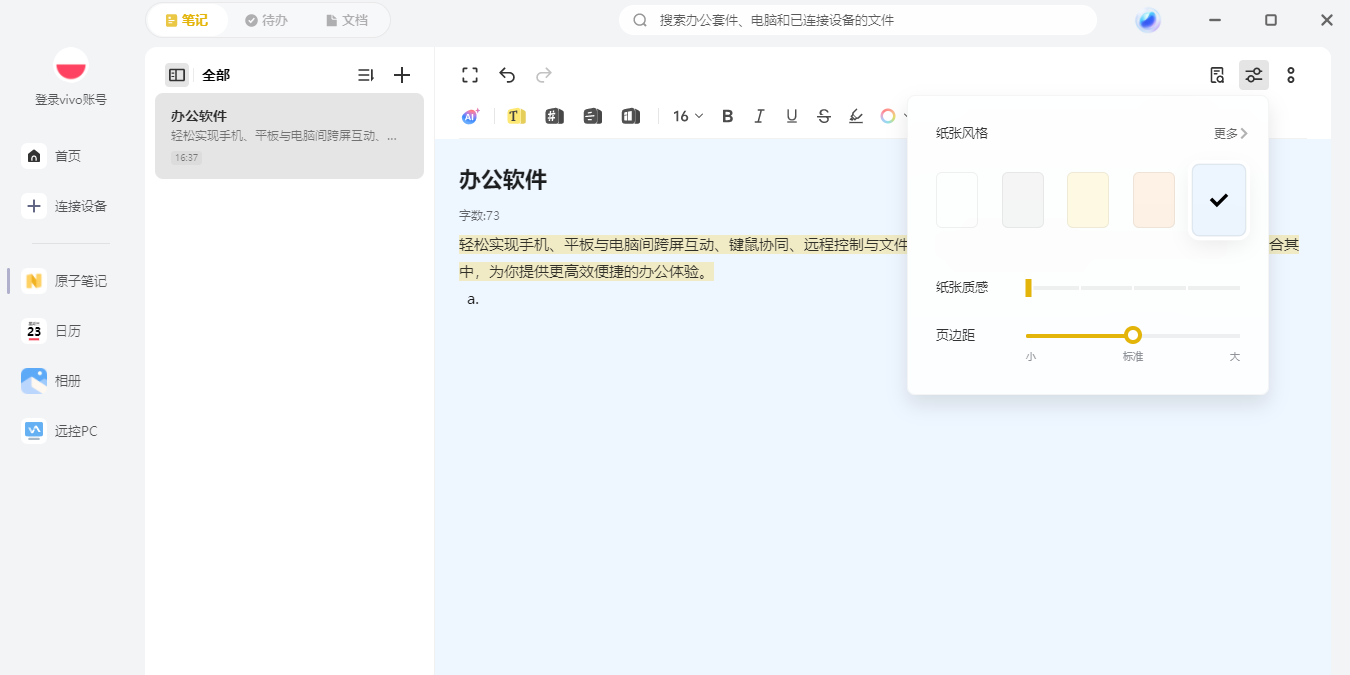Toggle fullscreen editor mode
The image size is (1350, 675).
tap(470, 75)
